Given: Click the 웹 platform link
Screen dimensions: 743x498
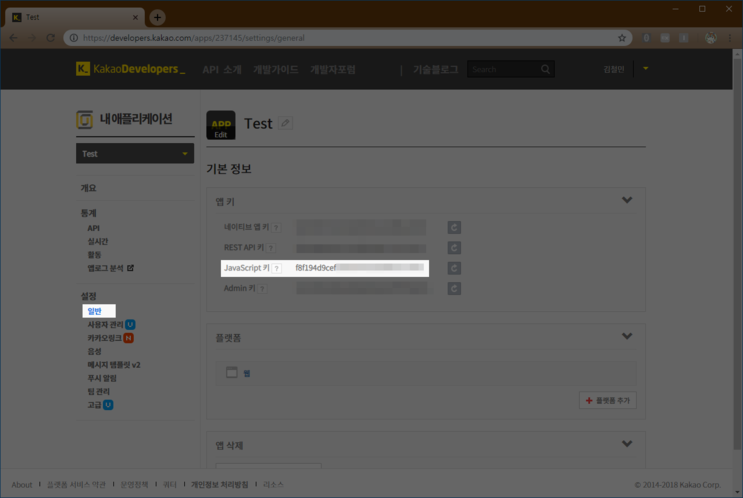Looking at the screenshot, I should [246, 373].
